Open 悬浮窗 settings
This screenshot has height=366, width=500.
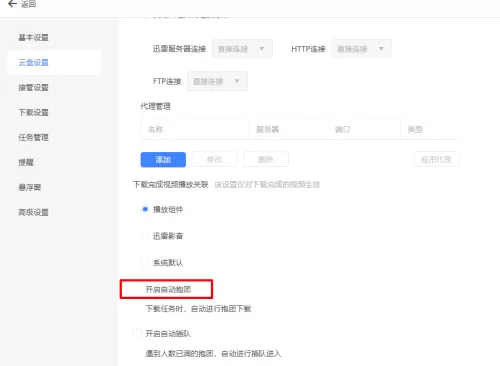(30, 187)
